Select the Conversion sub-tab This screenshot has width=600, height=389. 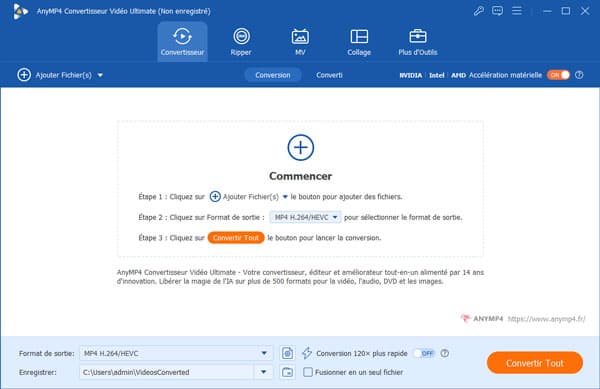pyautogui.click(x=272, y=75)
